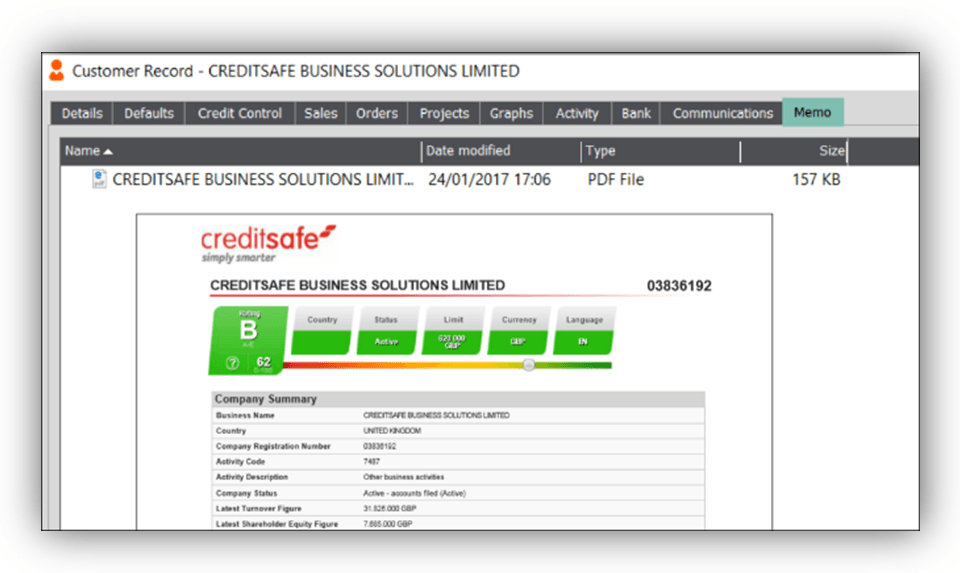
Task: Click the date 24/01/2017 17:06
Action: point(489,179)
